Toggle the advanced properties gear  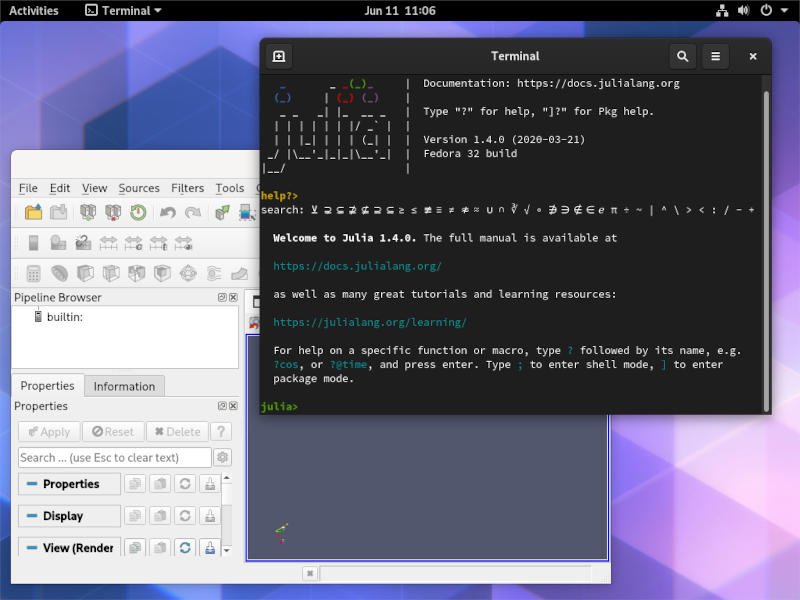coord(222,457)
